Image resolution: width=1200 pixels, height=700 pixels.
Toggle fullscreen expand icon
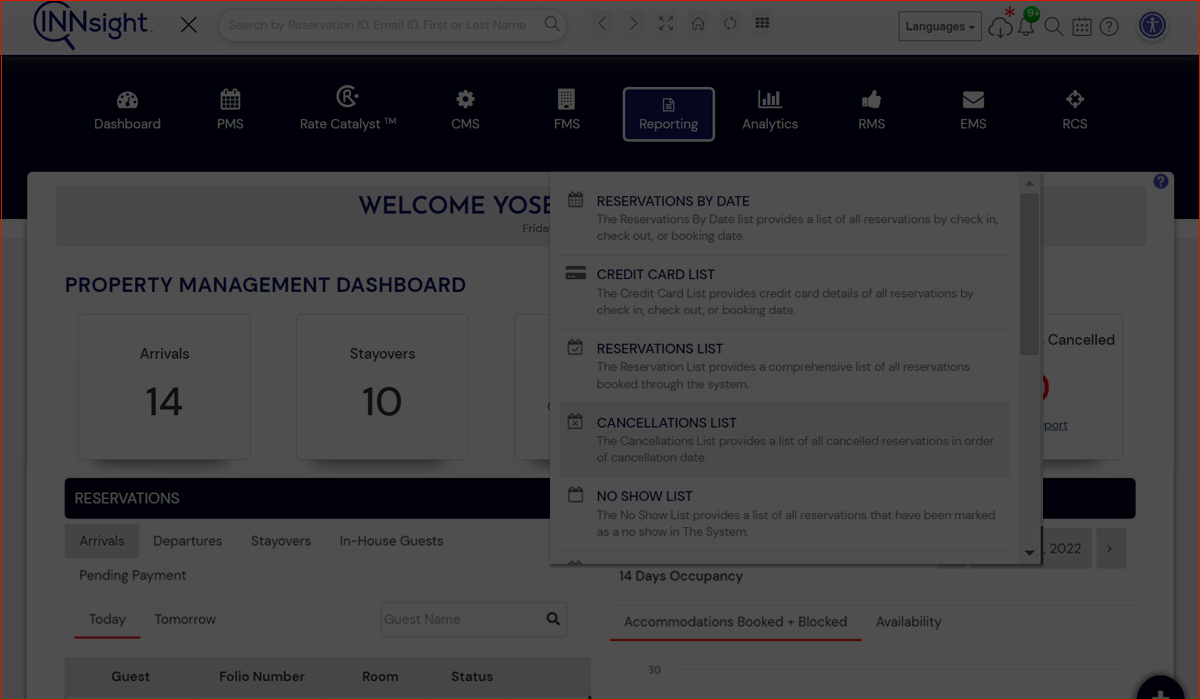(666, 23)
